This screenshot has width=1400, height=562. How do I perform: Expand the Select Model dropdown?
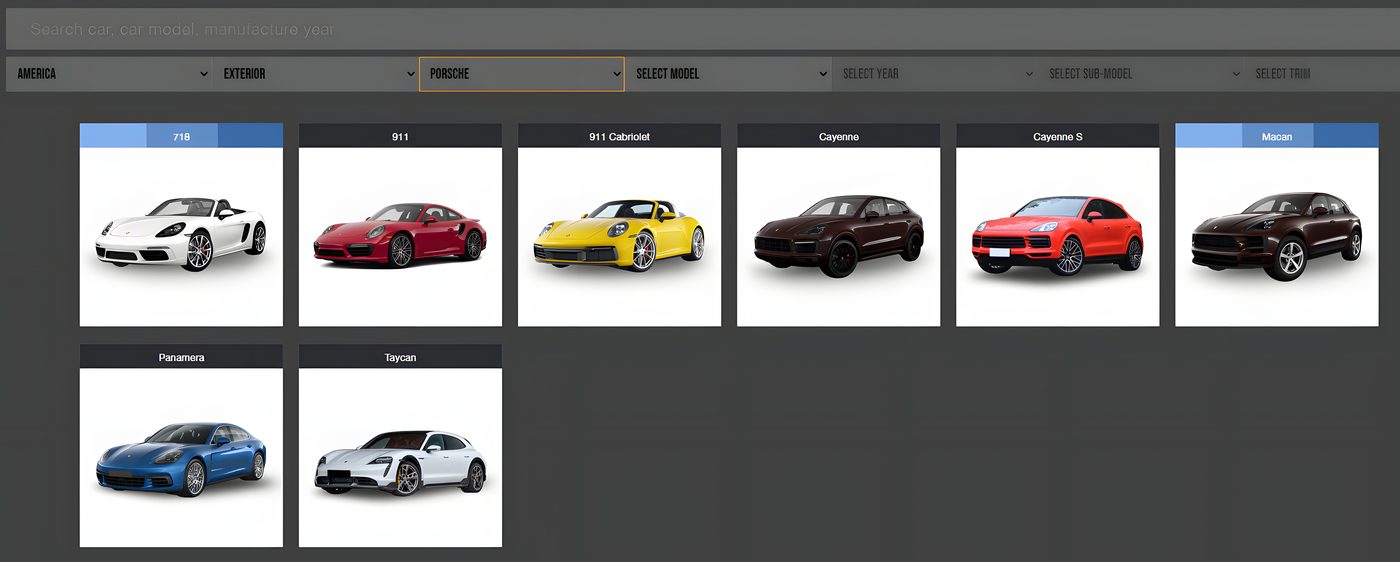(x=728, y=74)
